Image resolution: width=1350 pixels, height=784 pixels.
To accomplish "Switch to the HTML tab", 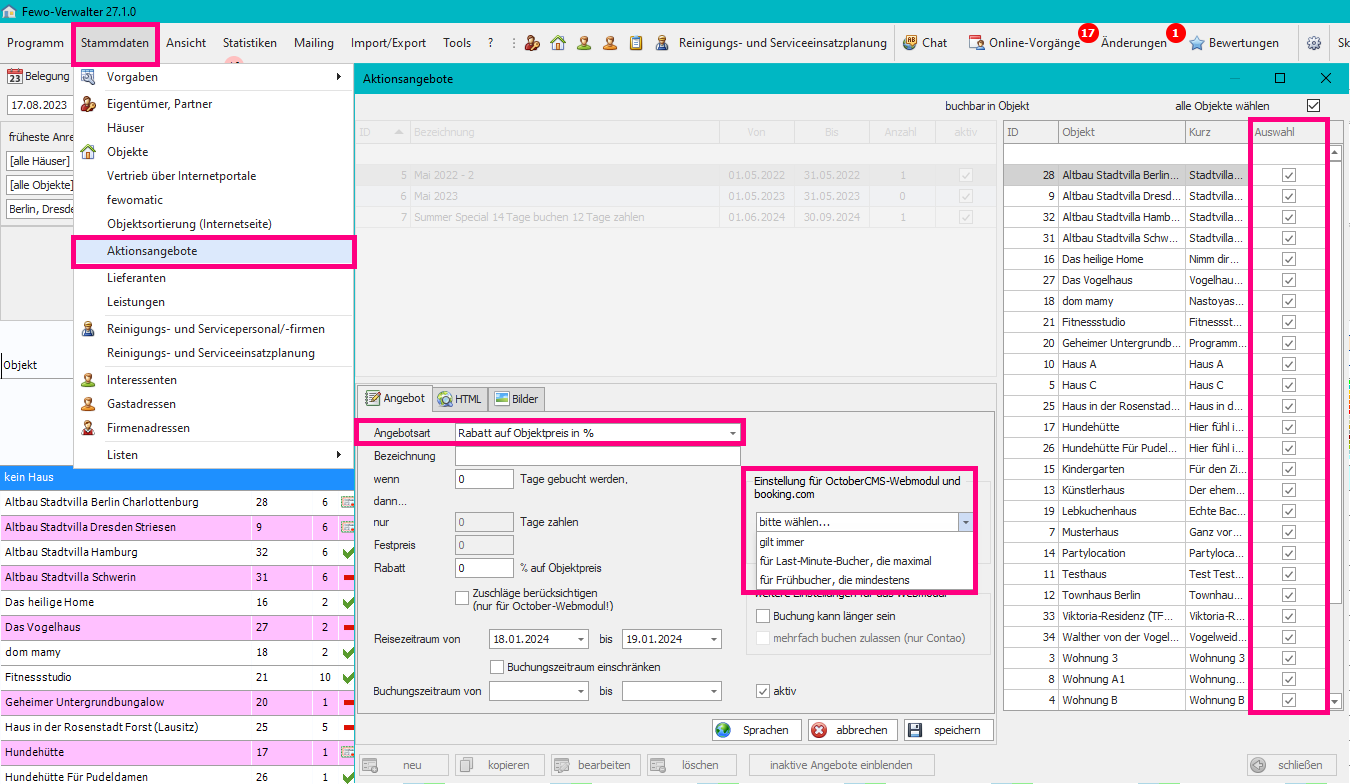I will click(x=459, y=399).
